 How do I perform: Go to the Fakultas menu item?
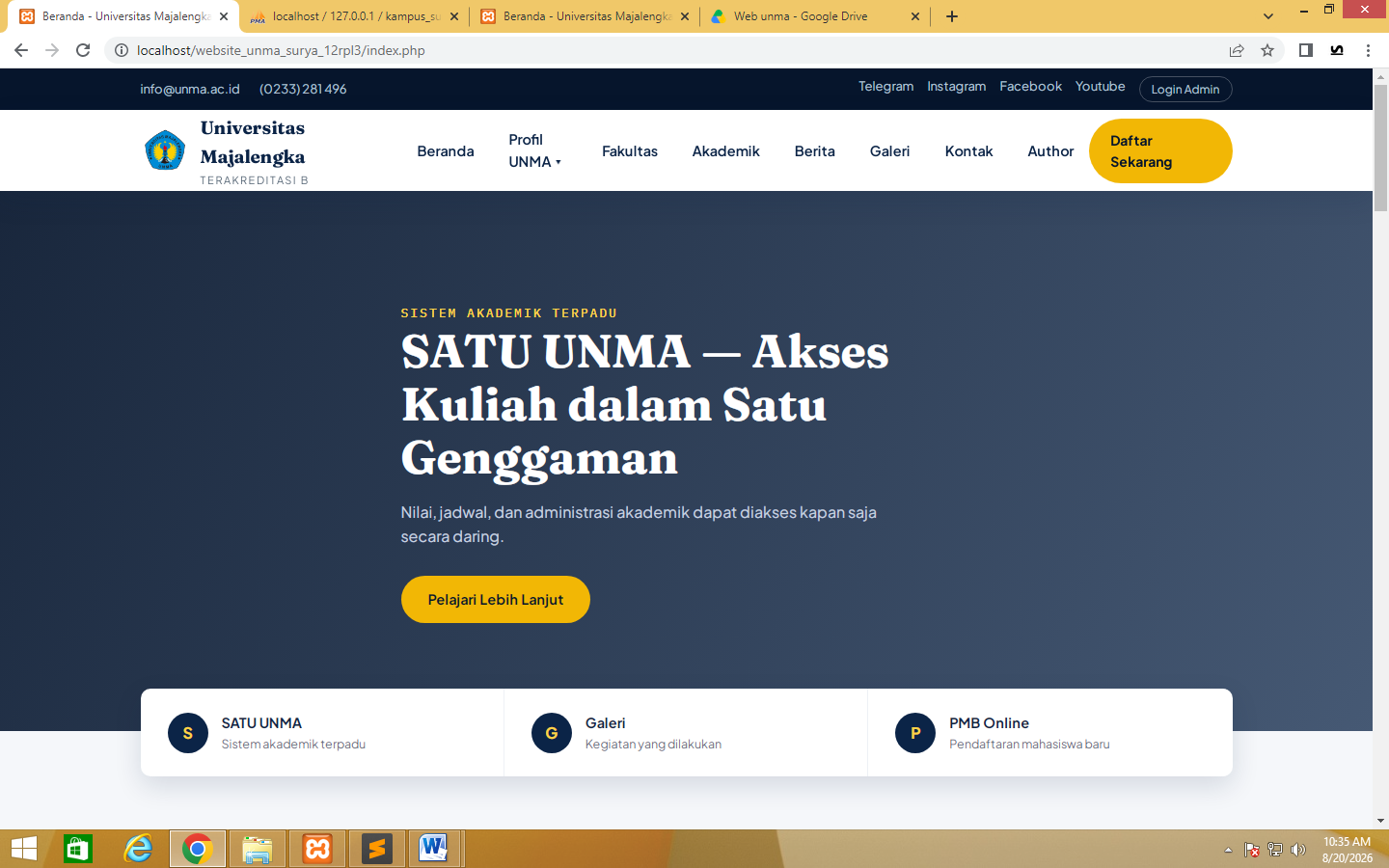click(630, 150)
